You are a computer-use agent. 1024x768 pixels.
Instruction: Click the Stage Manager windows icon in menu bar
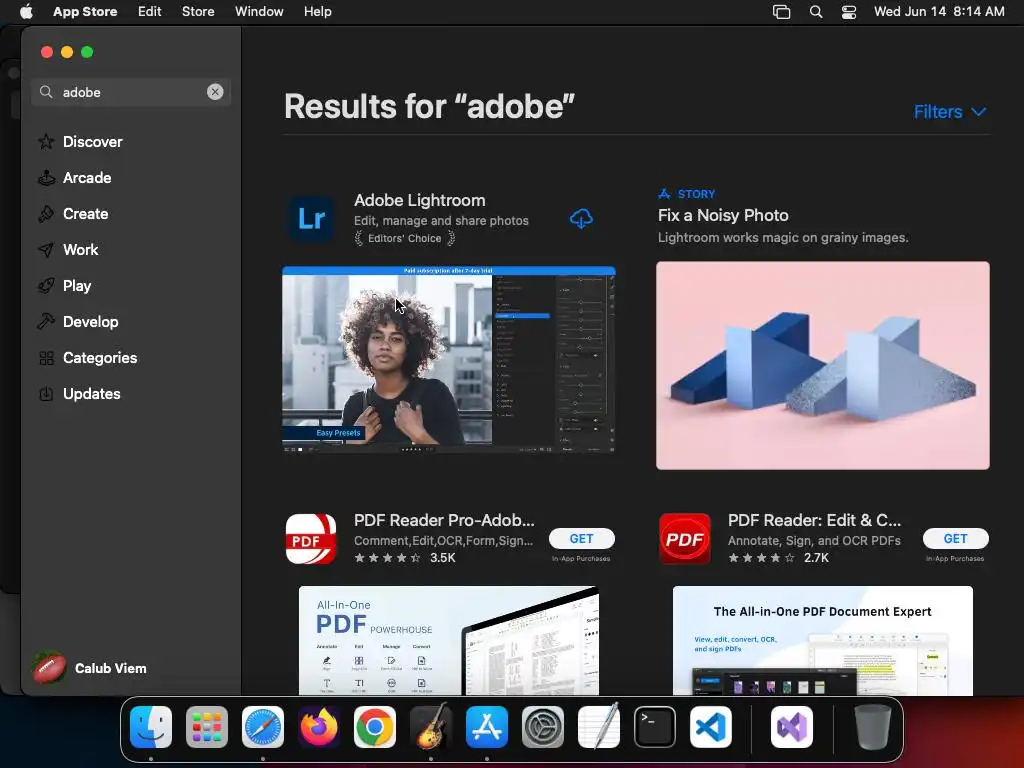click(781, 12)
